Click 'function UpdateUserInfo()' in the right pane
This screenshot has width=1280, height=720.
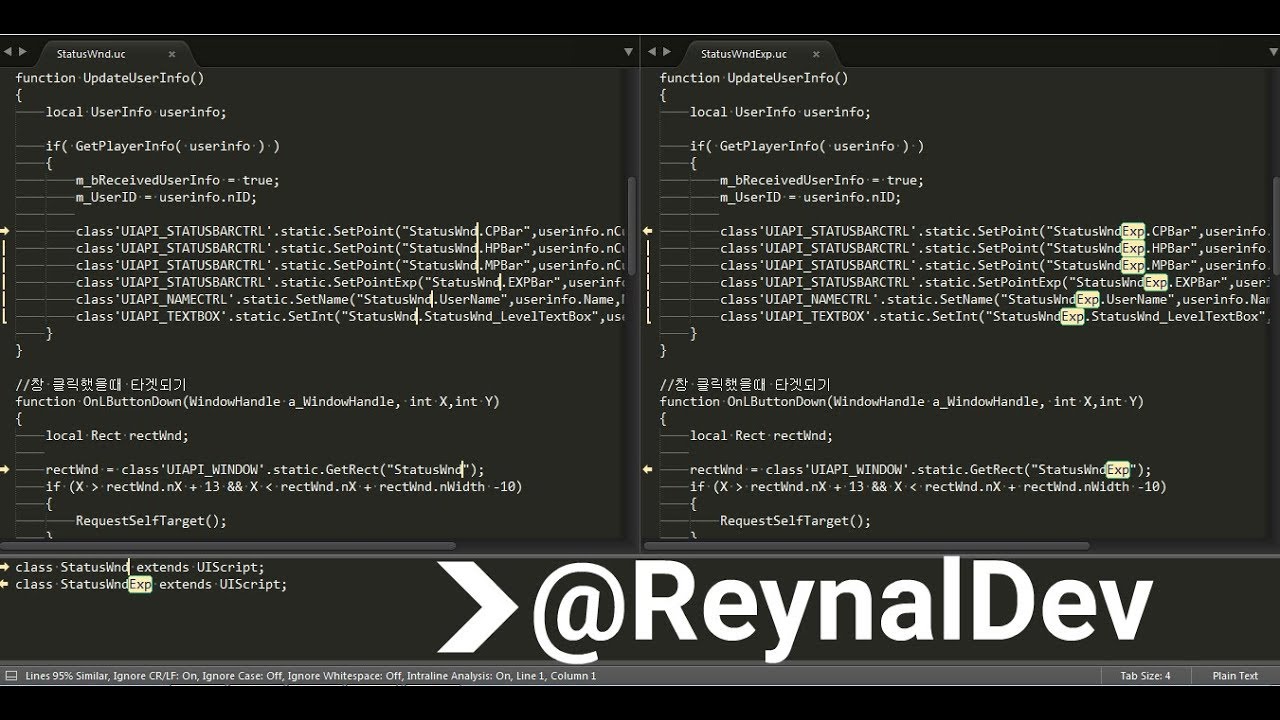(754, 78)
